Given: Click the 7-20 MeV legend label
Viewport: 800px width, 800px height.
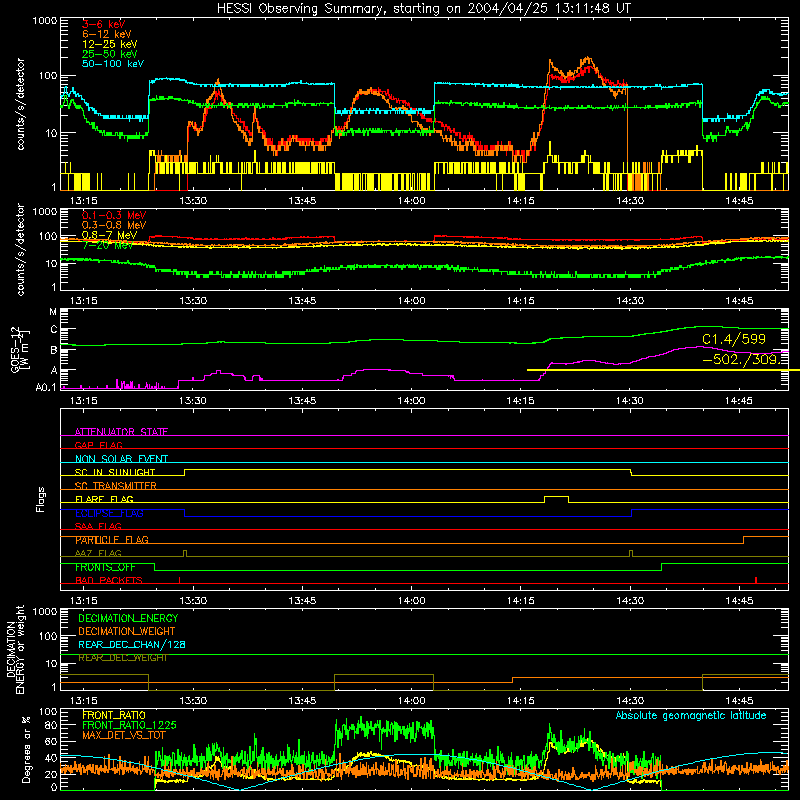Looking at the screenshot, I should [108, 245].
